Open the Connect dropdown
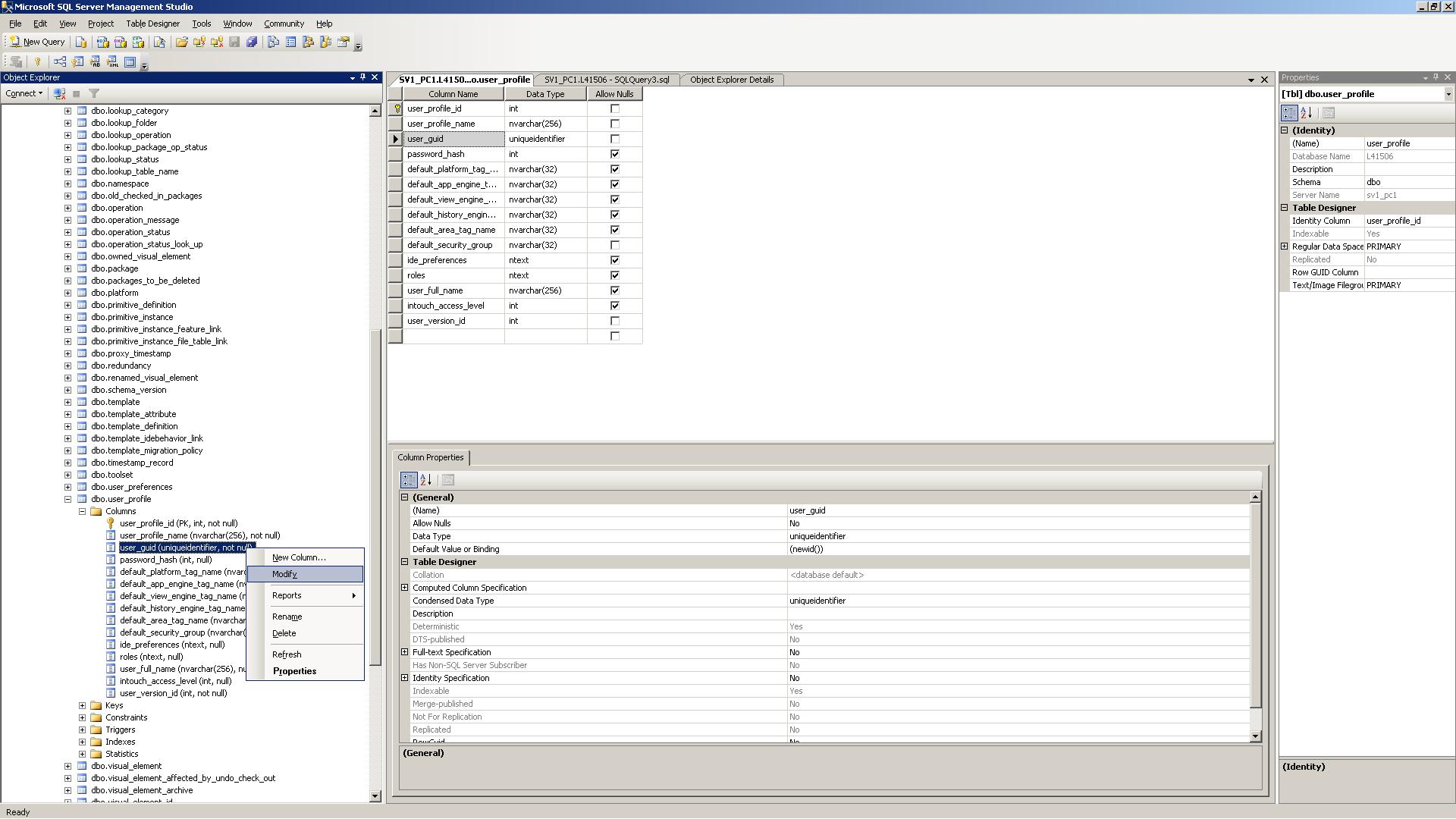1456x819 pixels. click(x=24, y=93)
